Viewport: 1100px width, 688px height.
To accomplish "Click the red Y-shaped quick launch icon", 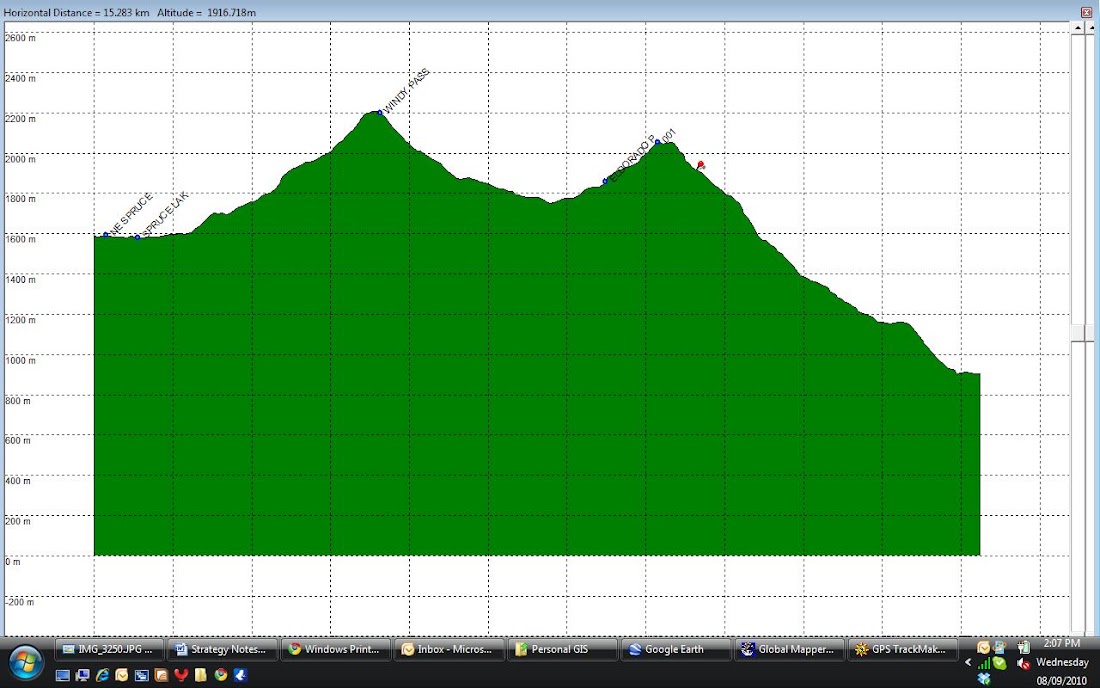I will [x=181, y=675].
